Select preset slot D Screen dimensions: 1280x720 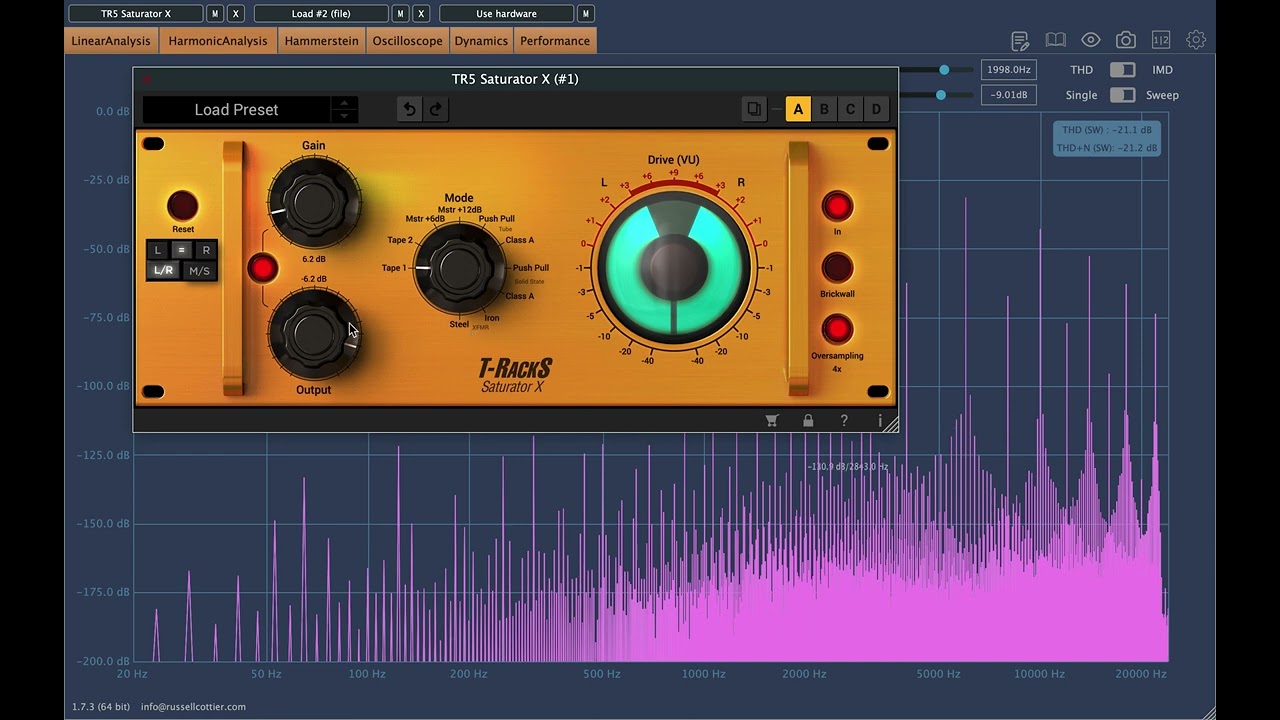[x=876, y=110]
